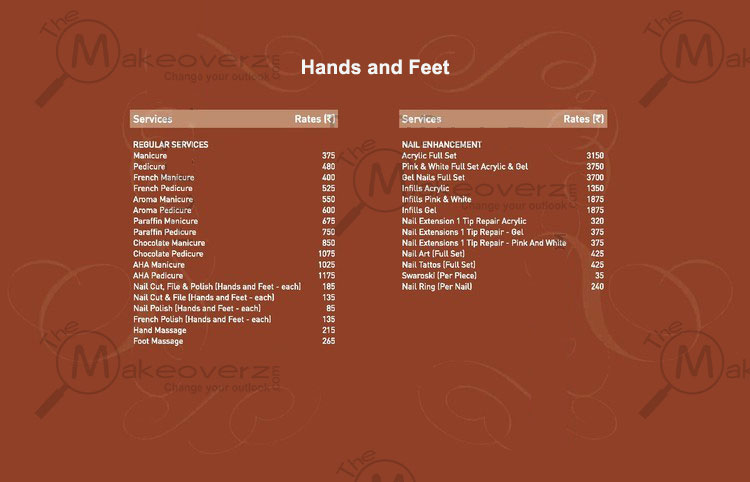Viewport: 750px width, 482px height.
Task: Select the Gel Nails Full Set entry
Action: [433, 178]
